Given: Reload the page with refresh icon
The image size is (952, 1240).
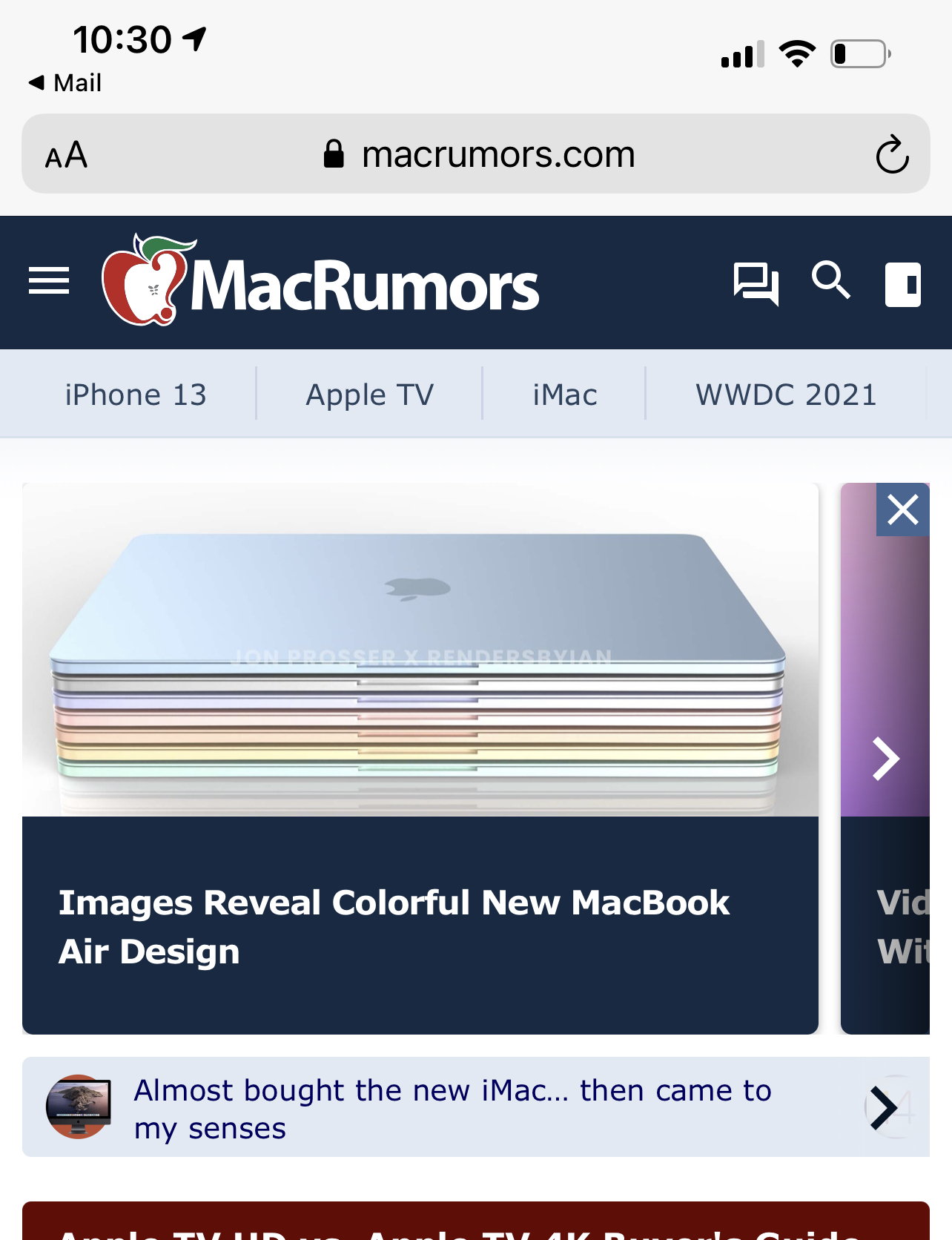Looking at the screenshot, I should pyautogui.click(x=892, y=154).
